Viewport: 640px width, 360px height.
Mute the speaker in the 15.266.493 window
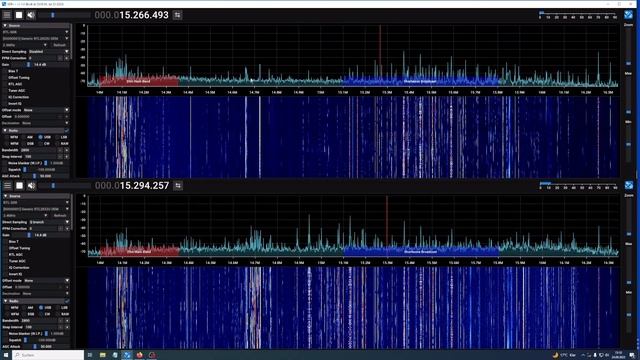[x=31, y=15]
